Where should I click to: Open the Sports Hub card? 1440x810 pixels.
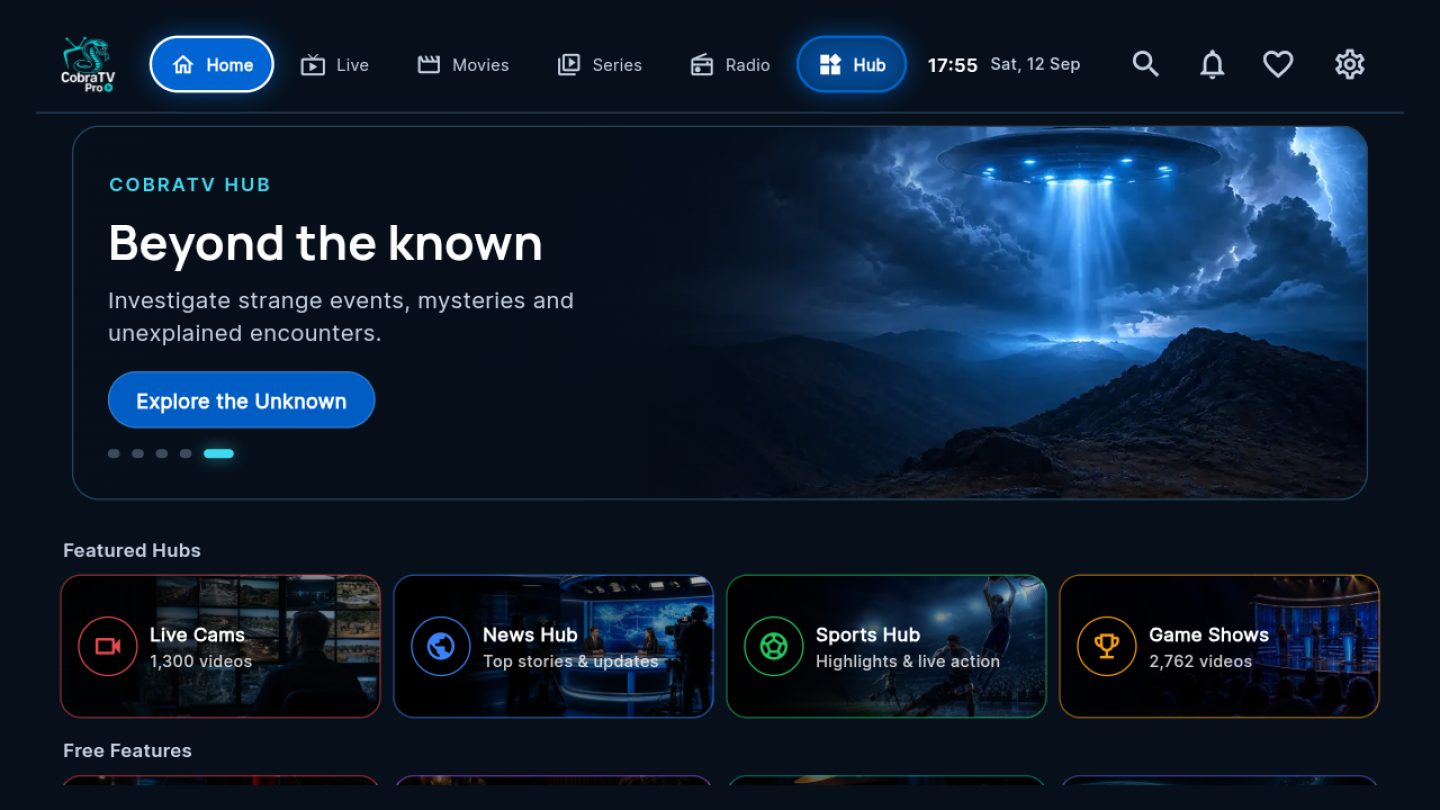(x=887, y=646)
